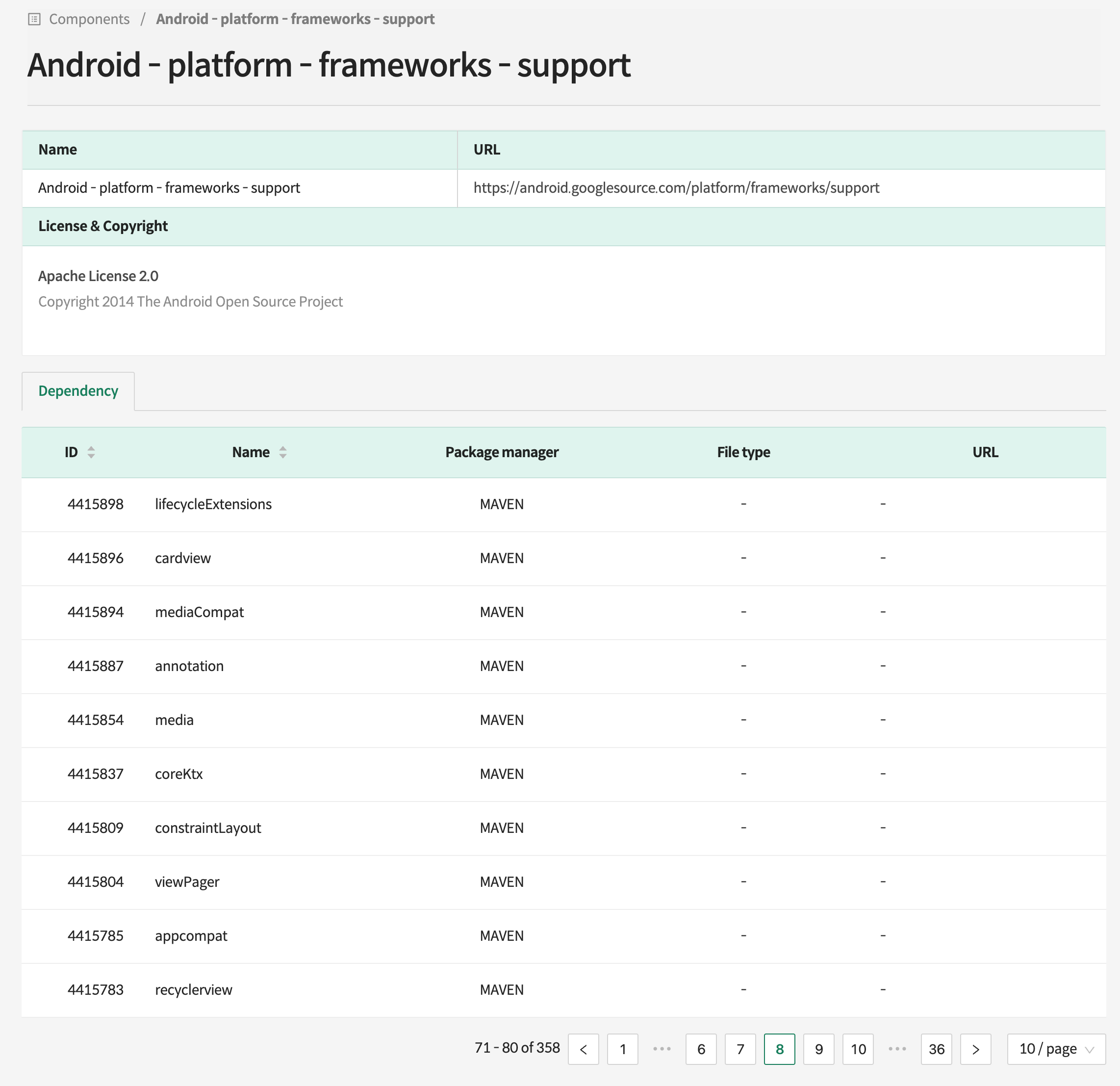Sort the Name column descending
This screenshot has height=1086, width=1120.
pos(283,456)
